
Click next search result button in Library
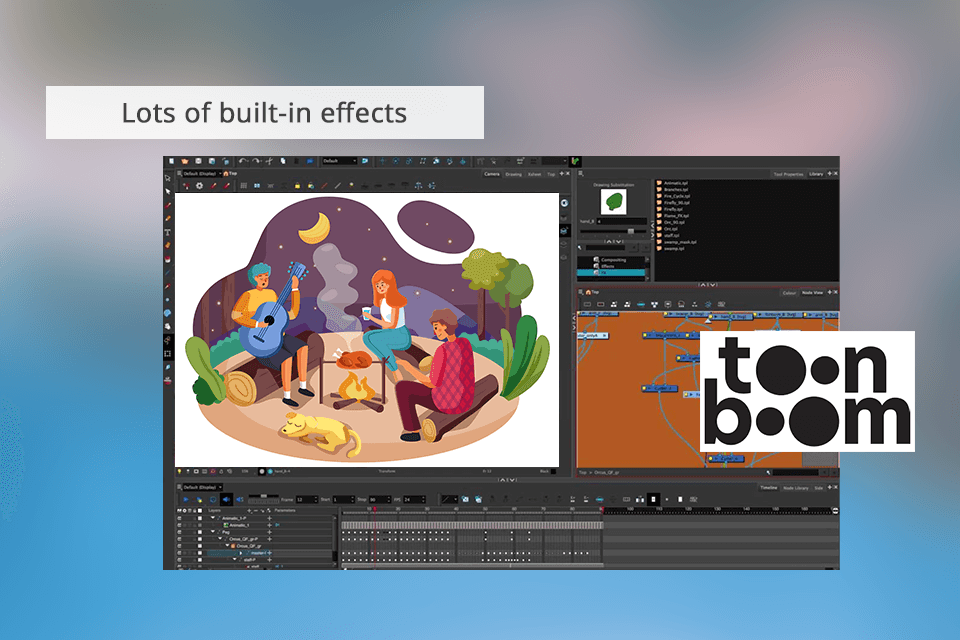(x=645, y=248)
